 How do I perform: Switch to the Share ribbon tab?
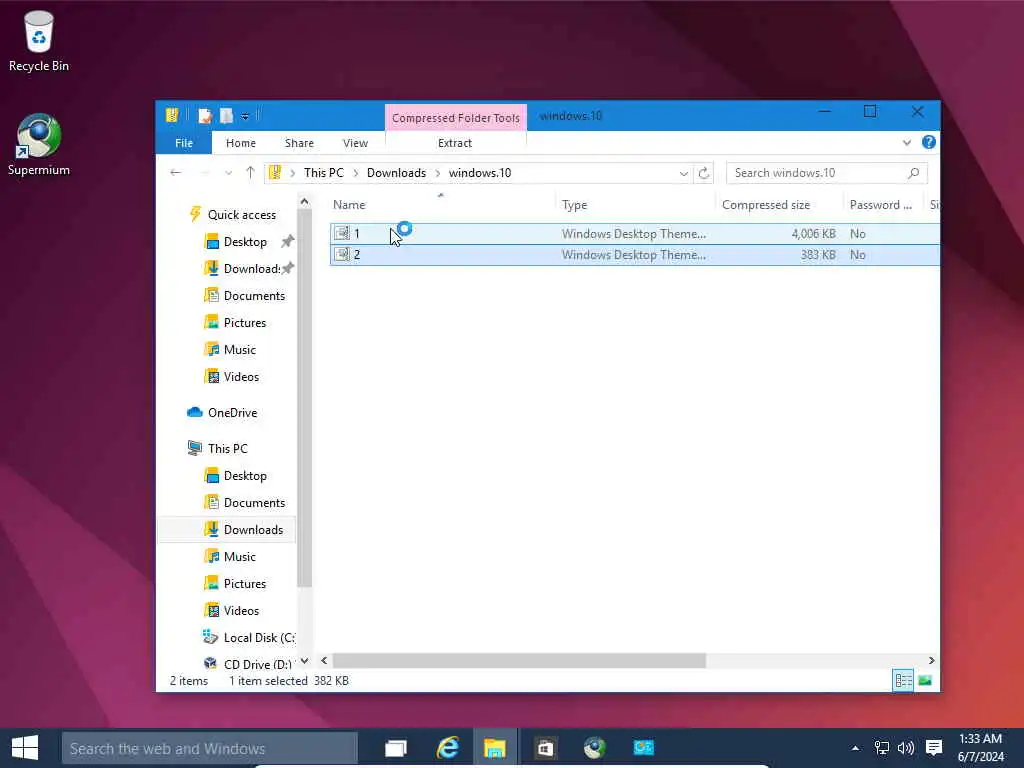click(299, 143)
